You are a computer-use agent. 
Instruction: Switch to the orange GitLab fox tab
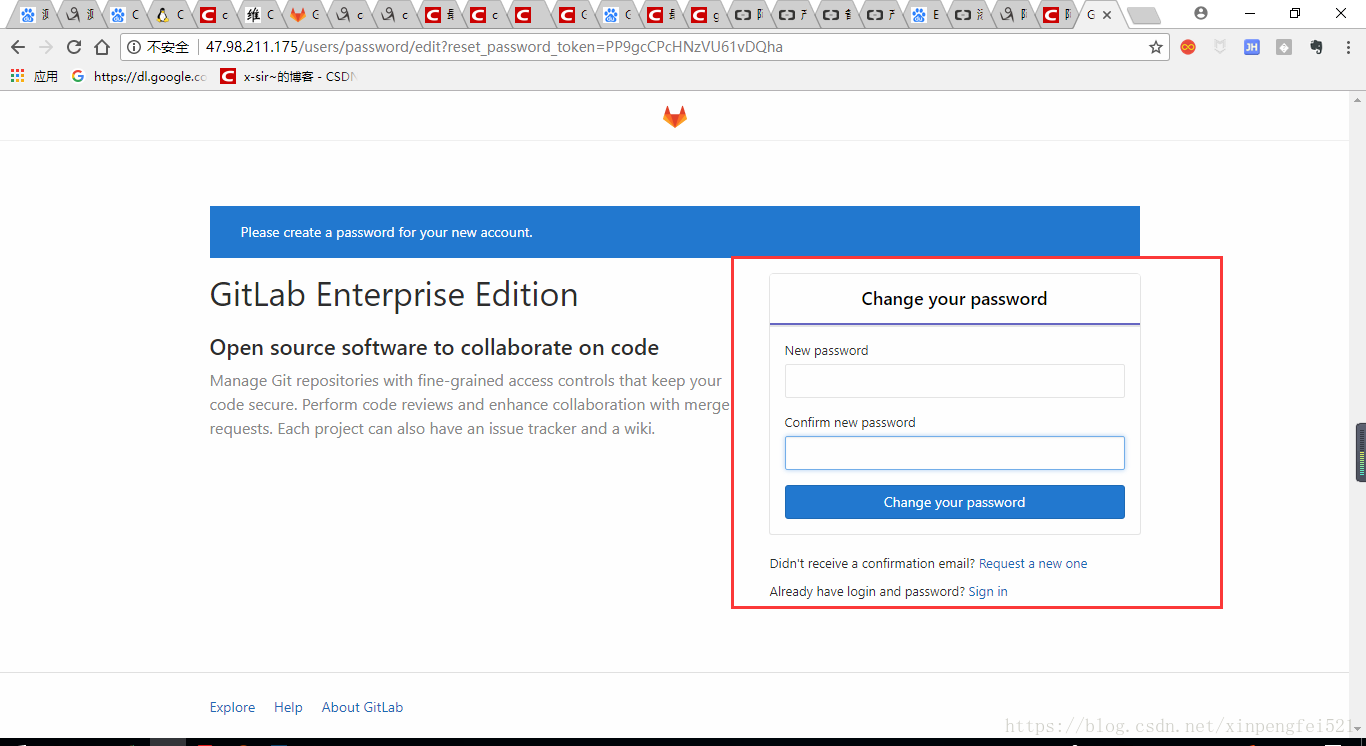click(304, 15)
